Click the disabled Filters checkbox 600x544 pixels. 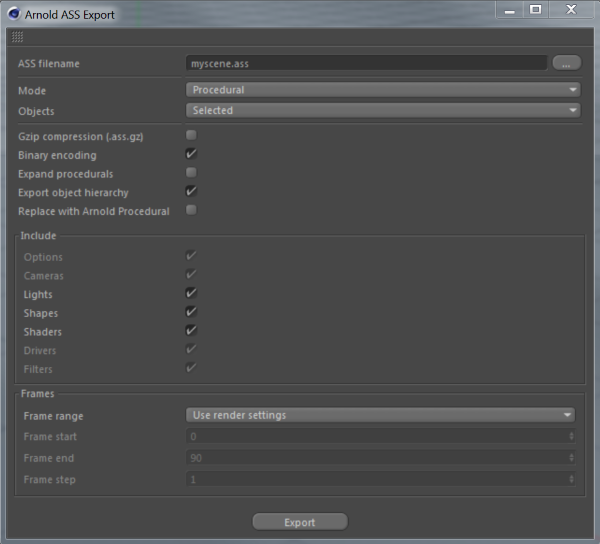point(191,368)
